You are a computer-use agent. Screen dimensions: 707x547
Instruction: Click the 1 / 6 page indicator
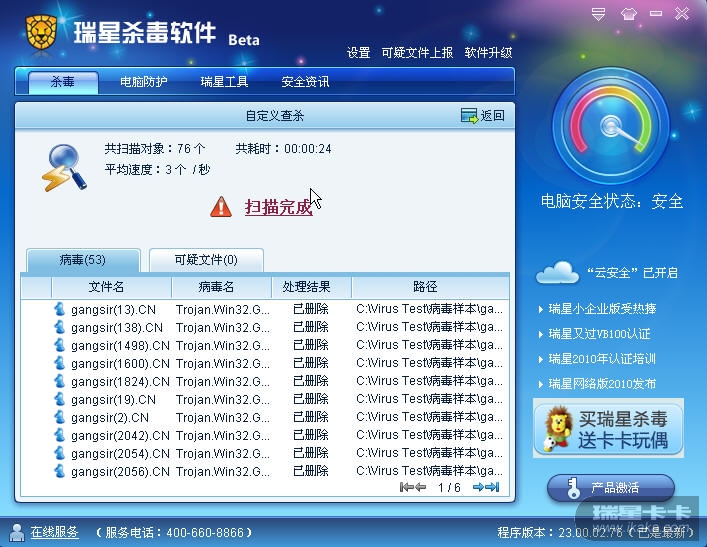(449, 487)
